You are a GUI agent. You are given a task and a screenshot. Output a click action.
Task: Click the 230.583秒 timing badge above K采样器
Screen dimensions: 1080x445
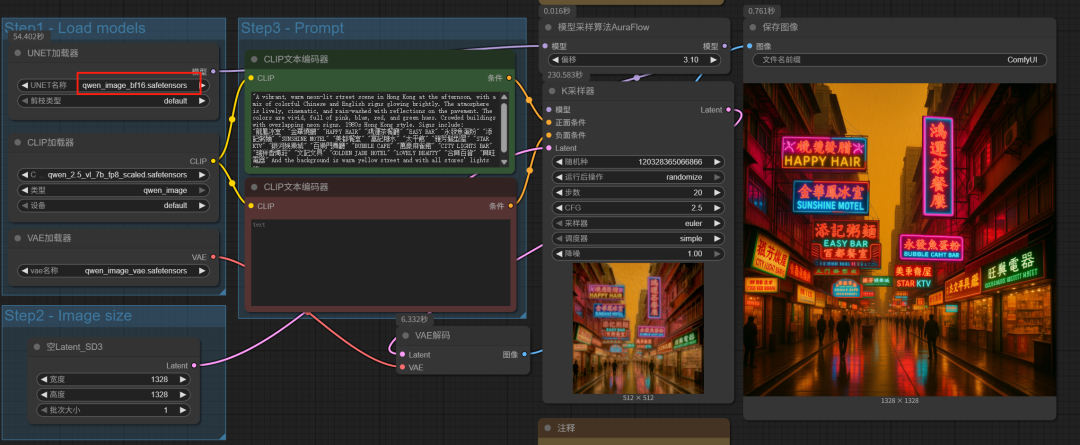[x=564, y=75]
